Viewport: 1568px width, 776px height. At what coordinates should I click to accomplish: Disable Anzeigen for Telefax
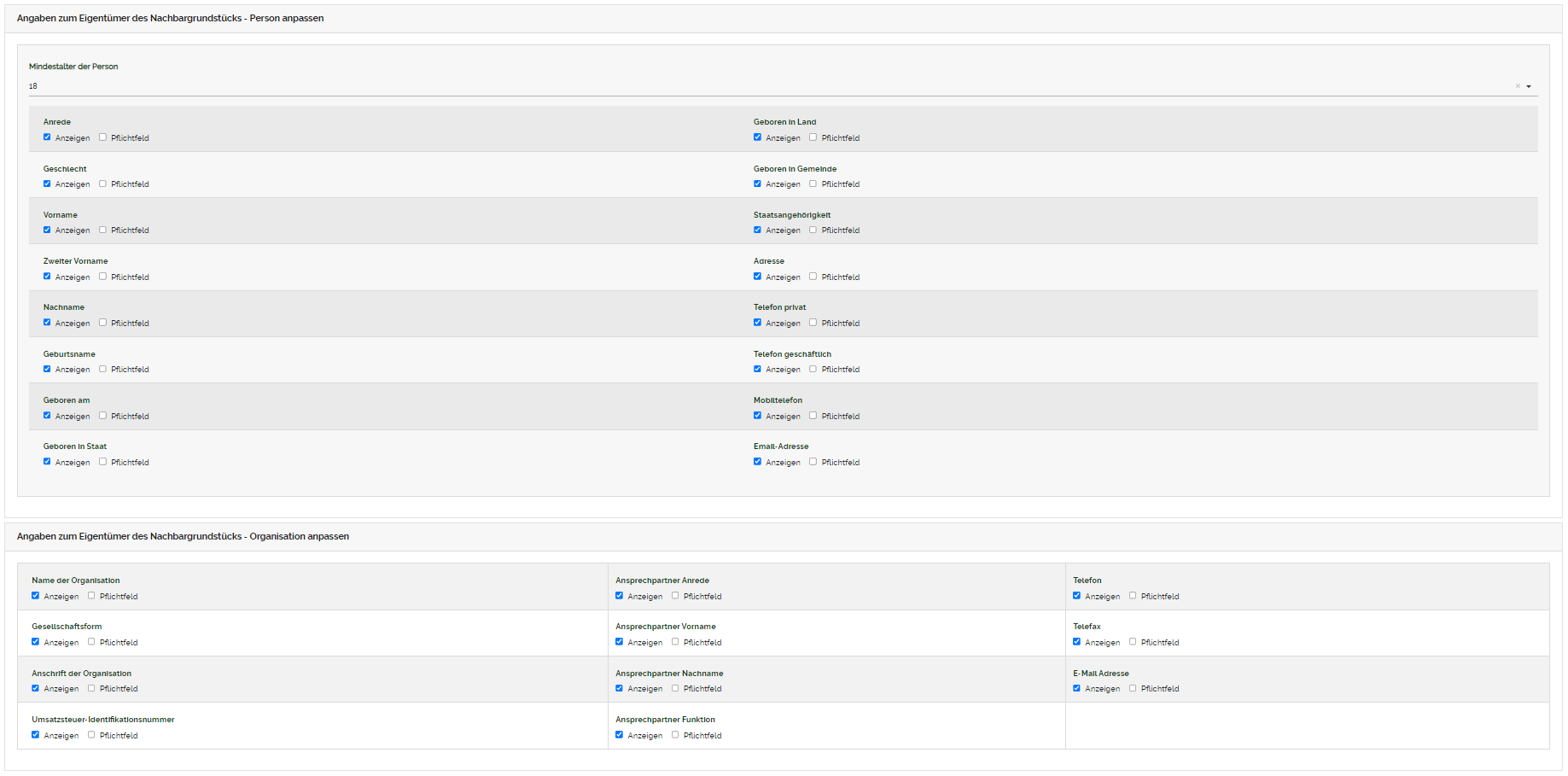click(x=1076, y=642)
